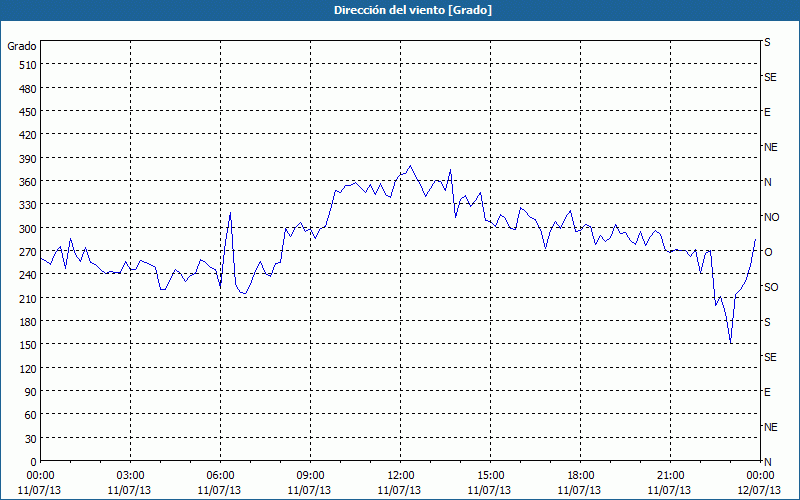Select the 09:00 time label on bottom axis
800x500 pixels.
(x=310, y=476)
